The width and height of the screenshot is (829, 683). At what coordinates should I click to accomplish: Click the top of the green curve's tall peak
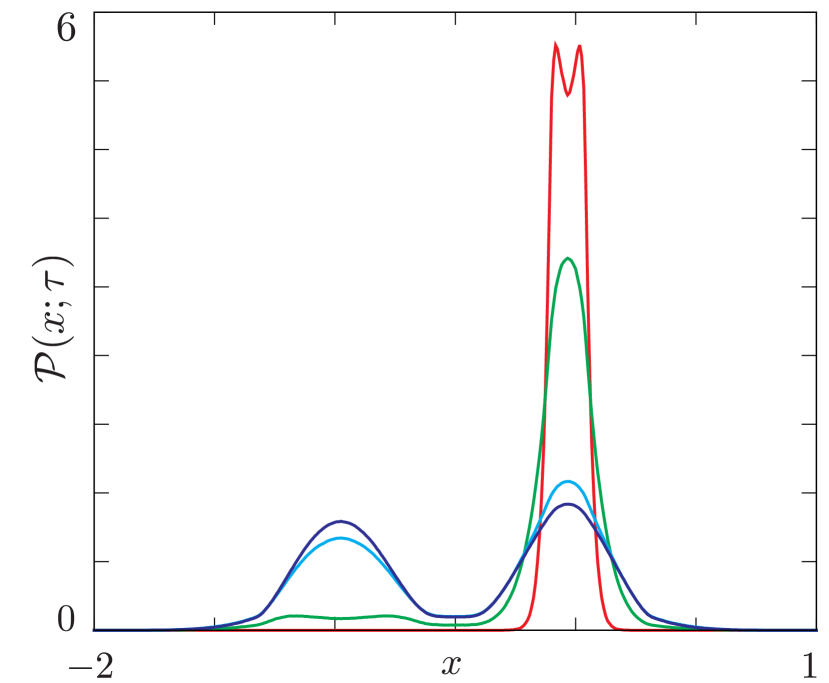click(x=568, y=258)
